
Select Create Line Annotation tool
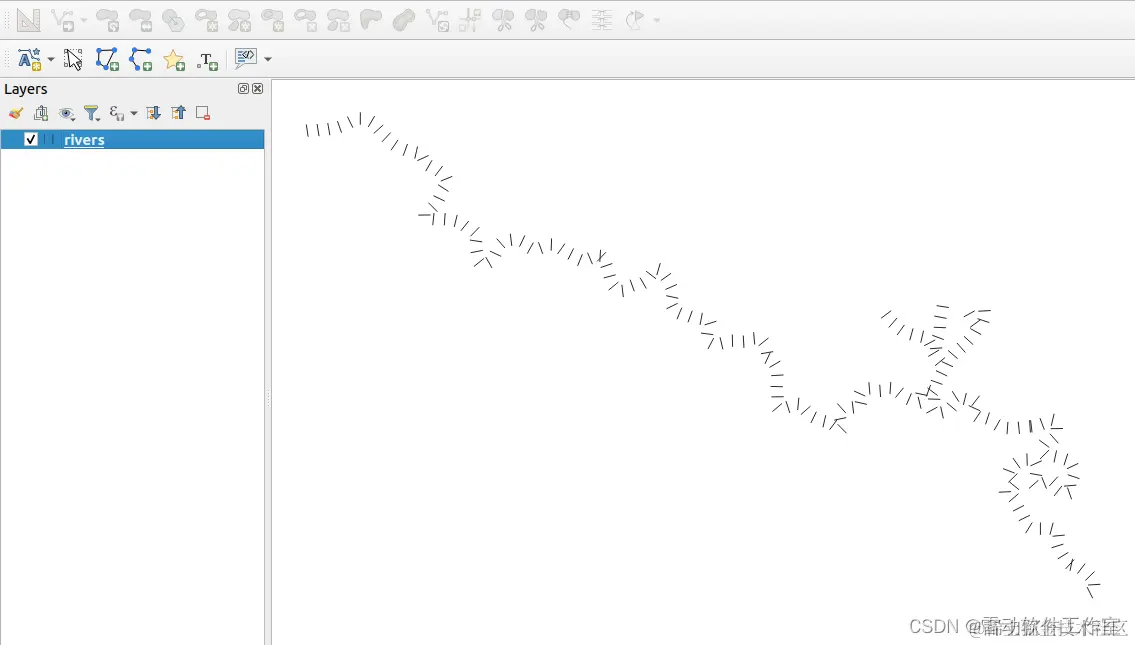point(140,59)
